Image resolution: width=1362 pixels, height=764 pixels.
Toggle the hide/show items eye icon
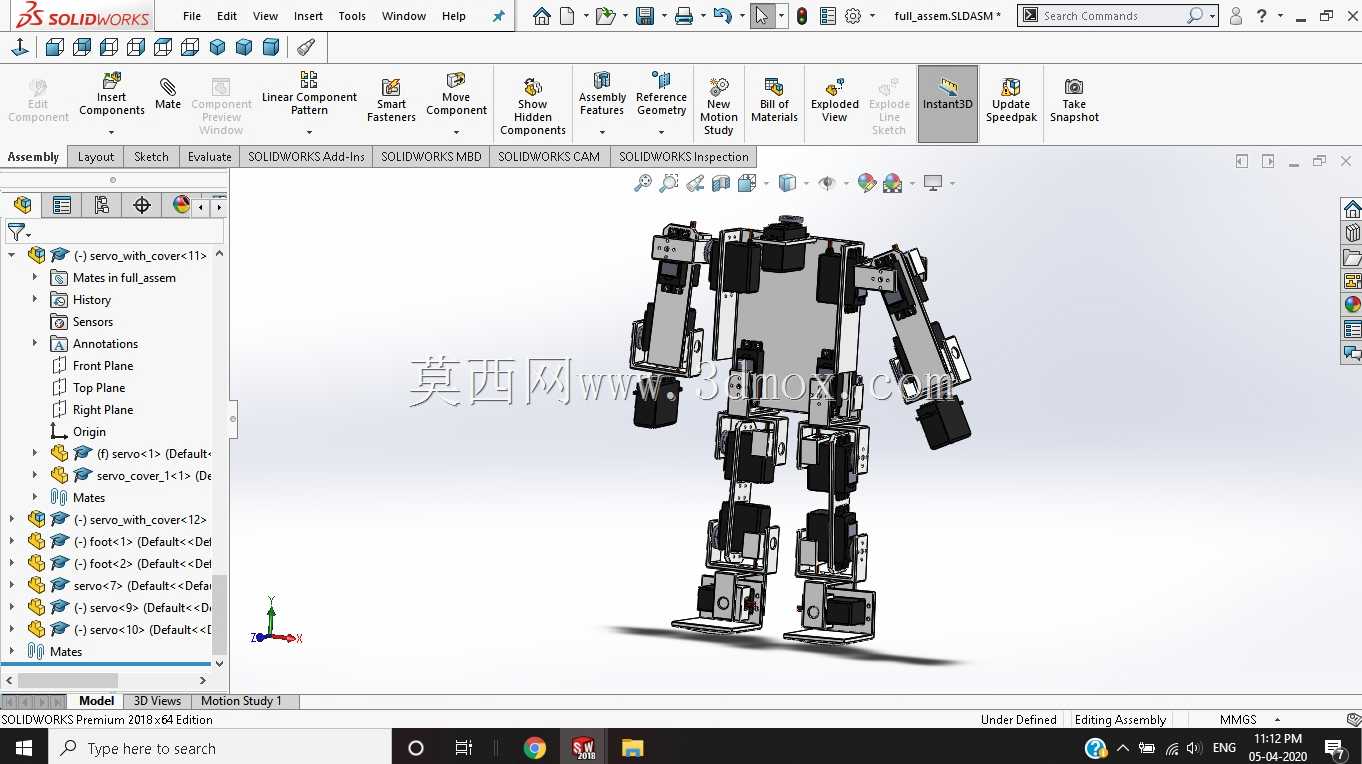[x=826, y=183]
